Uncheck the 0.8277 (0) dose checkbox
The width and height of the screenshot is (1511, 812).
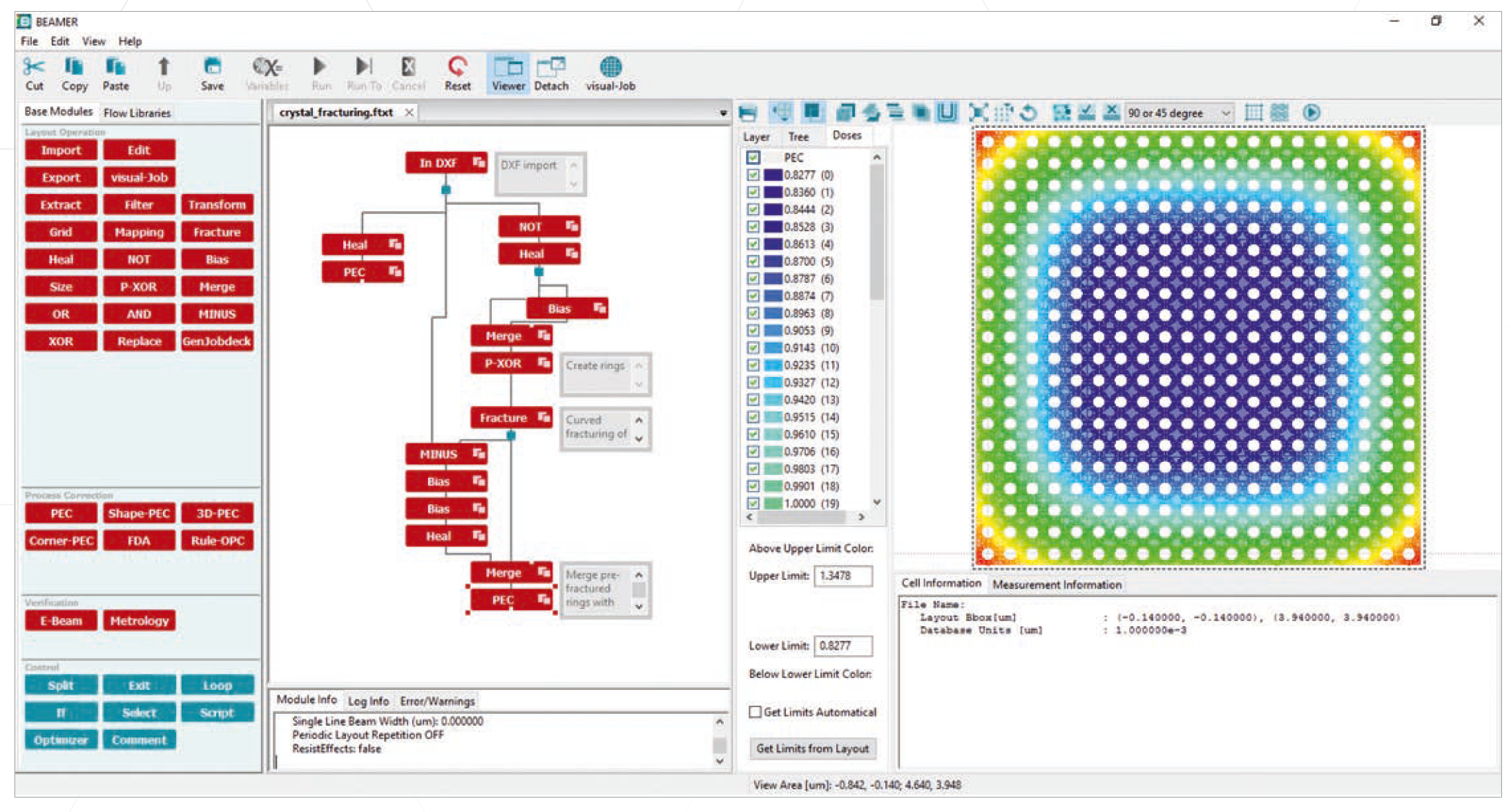(753, 175)
